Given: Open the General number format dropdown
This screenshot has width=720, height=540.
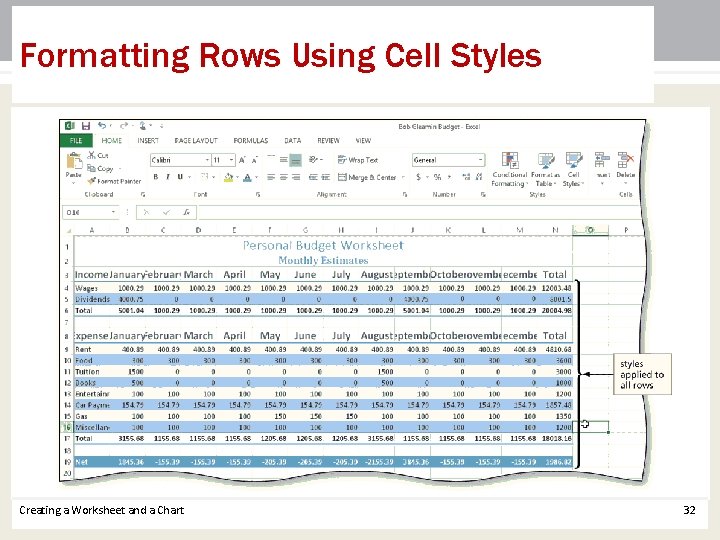Looking at the screenshot, I should [x=480, y=160].
